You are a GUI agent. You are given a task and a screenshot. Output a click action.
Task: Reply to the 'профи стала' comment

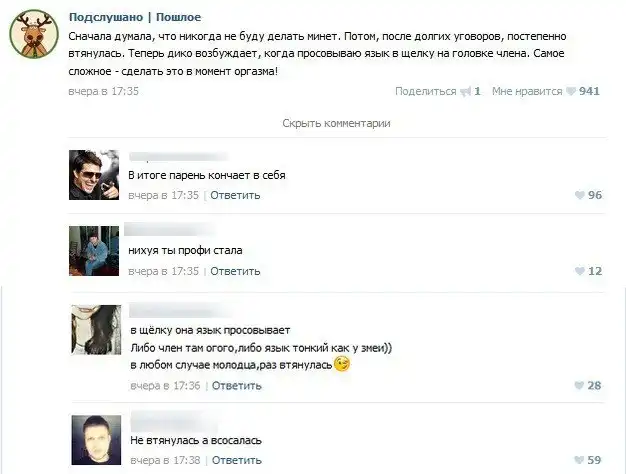point(235,271)
